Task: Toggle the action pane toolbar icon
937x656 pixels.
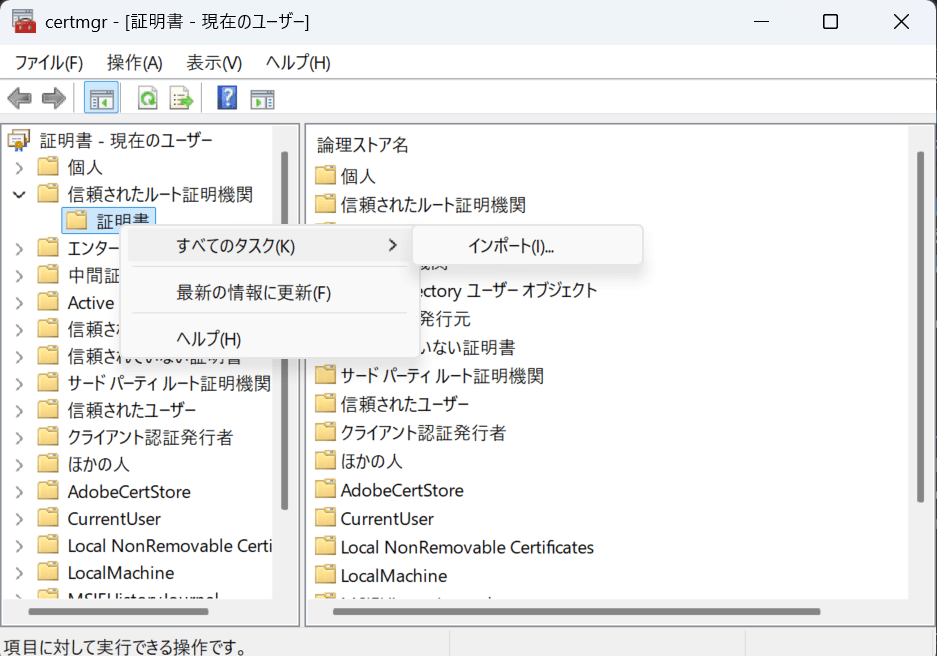Action: point(260,97)
